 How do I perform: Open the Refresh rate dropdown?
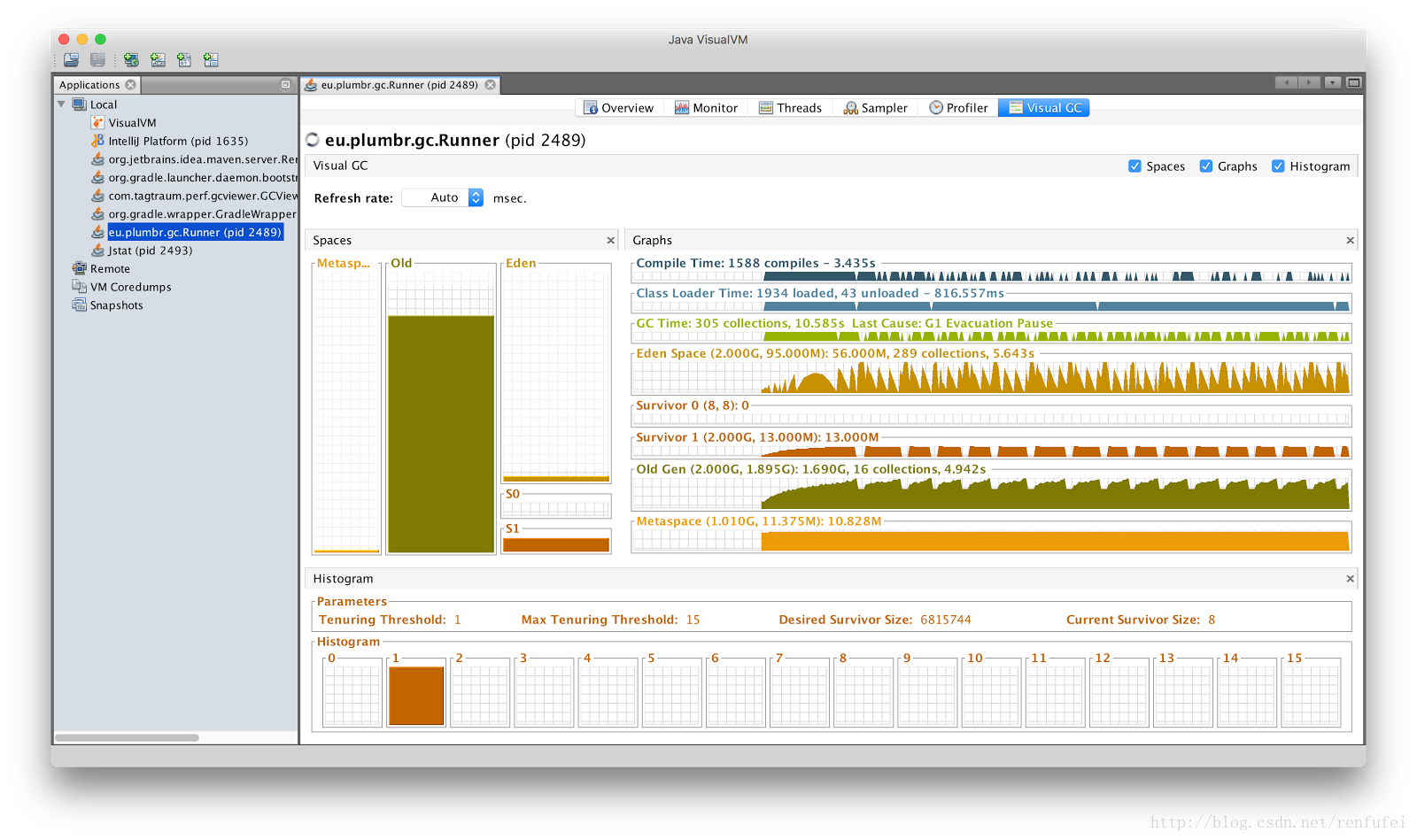(443, 198)
